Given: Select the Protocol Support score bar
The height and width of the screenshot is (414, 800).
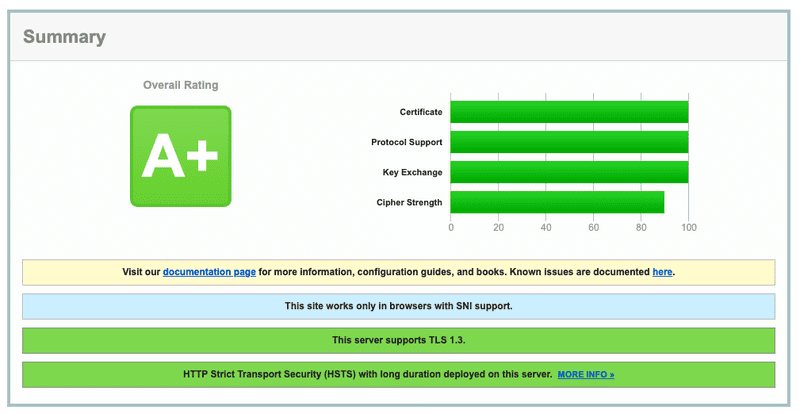Looking at the screenshot, I should click(569, 142).
